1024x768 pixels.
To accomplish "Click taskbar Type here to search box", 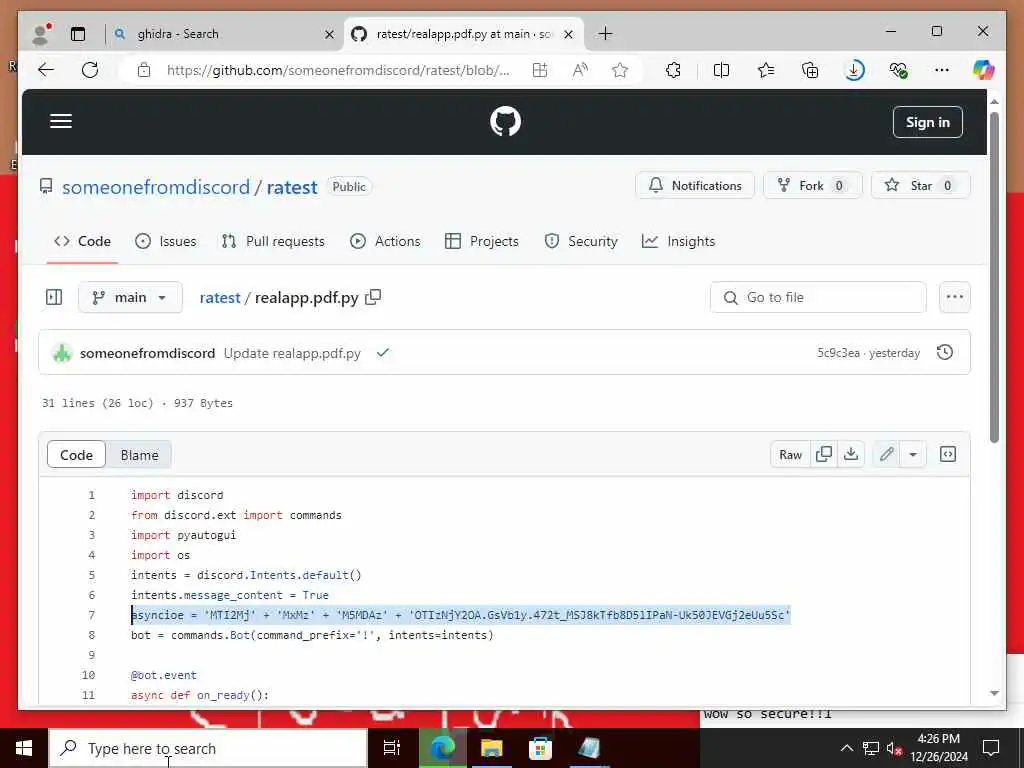I will pyautogui.click(x=208, y=748).
